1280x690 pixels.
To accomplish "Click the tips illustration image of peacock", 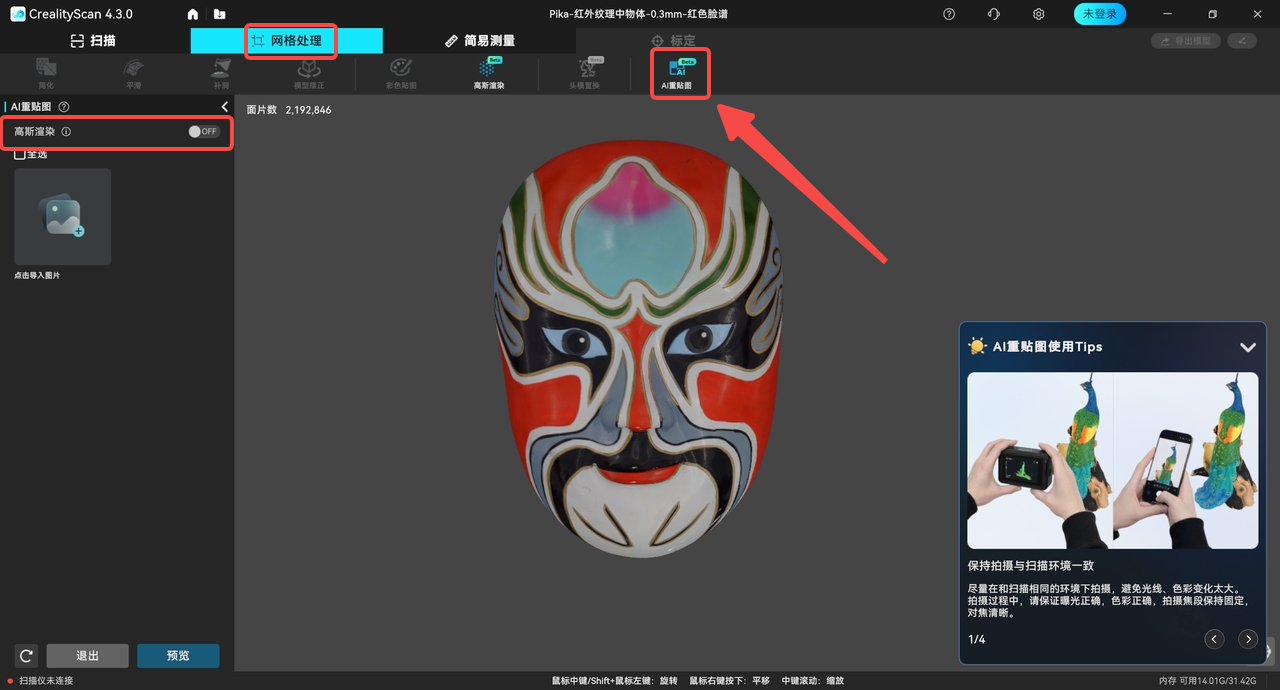I will [1113, 460].
